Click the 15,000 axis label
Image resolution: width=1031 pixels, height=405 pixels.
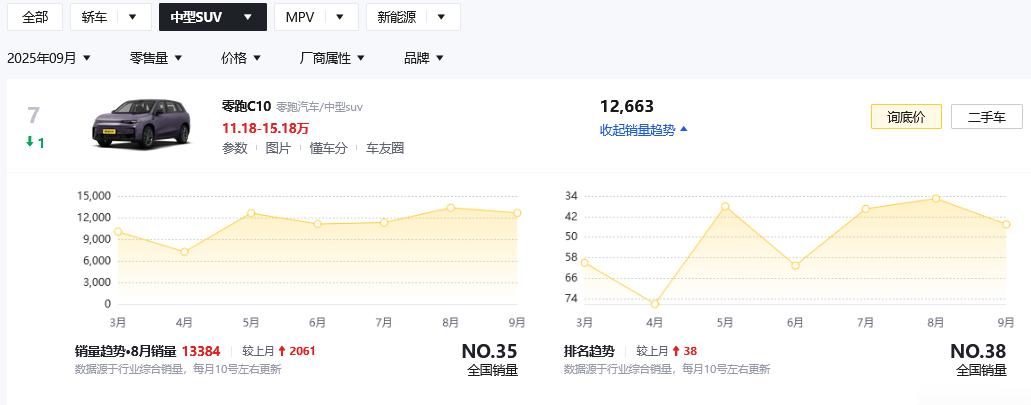point(94,196)
